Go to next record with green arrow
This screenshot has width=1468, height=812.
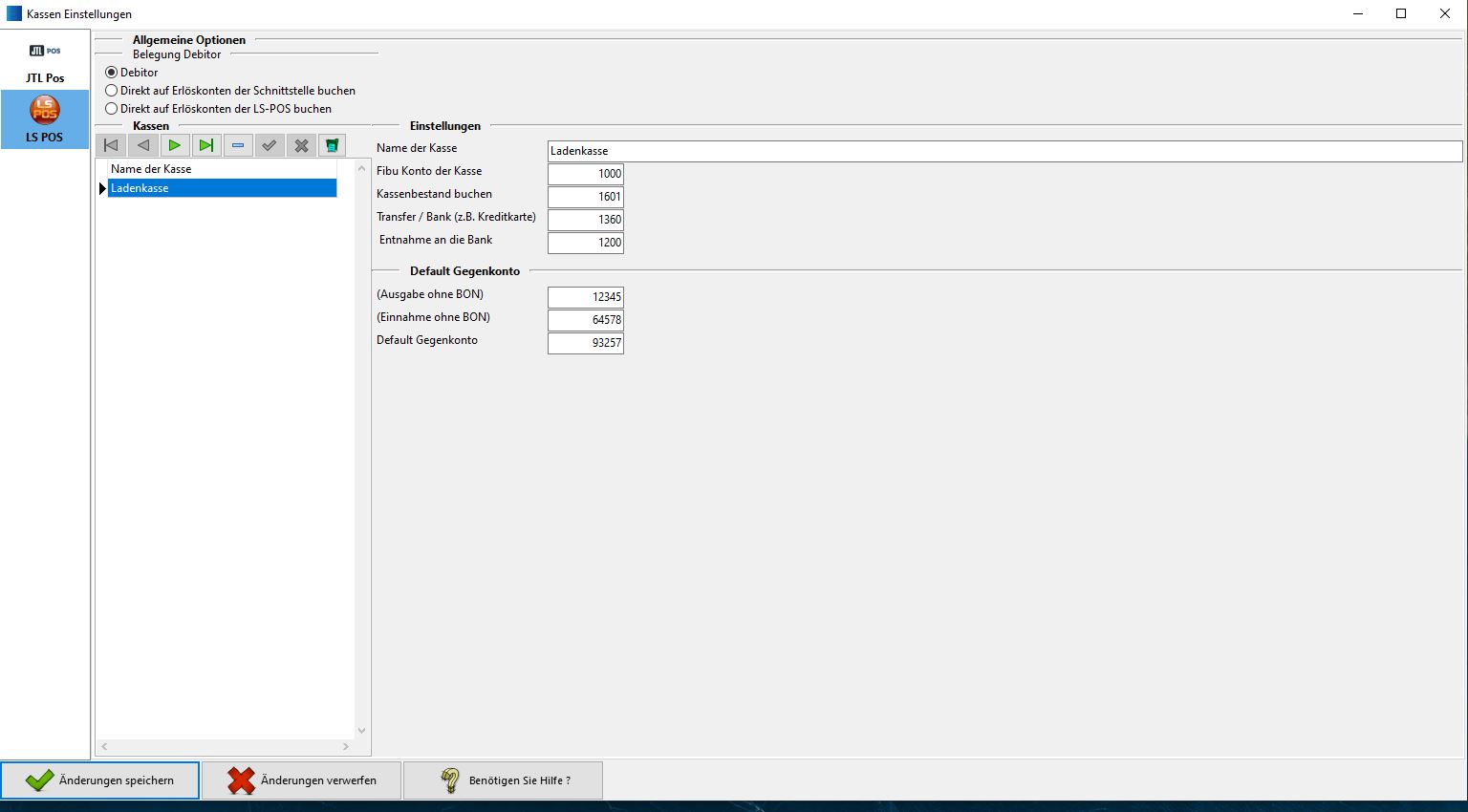click(174, 145)
